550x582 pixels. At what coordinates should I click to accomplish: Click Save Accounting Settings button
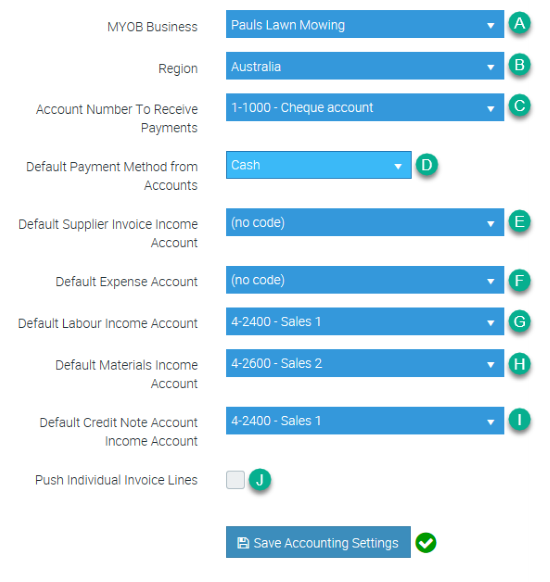pos(318,542)
